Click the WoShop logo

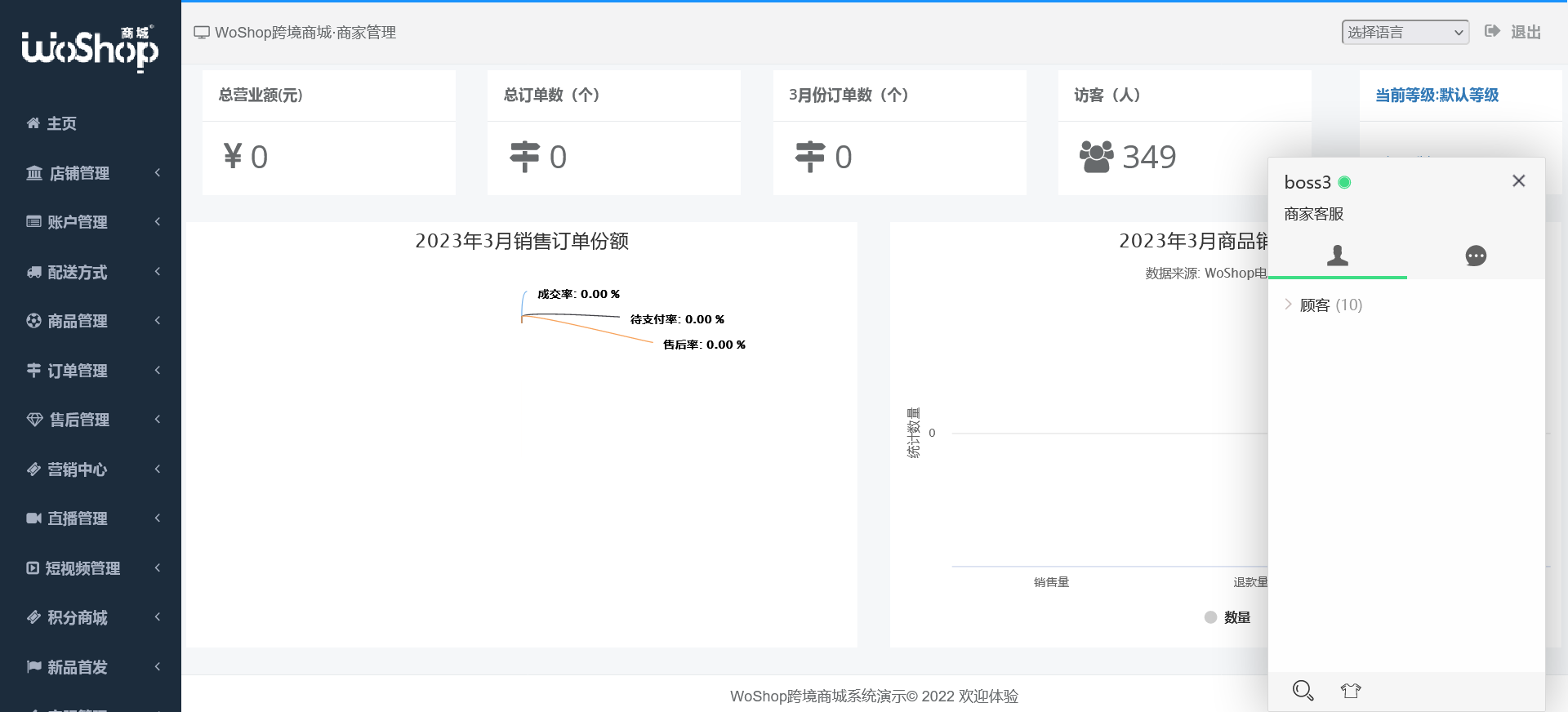click(90, 47)
